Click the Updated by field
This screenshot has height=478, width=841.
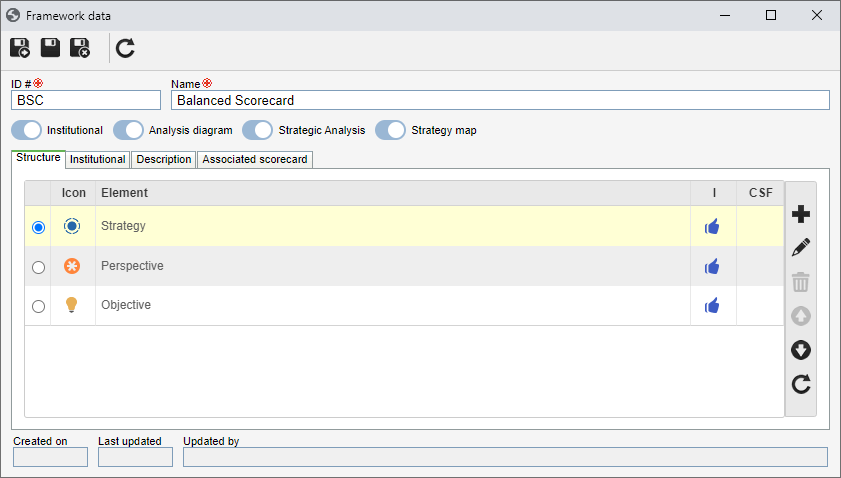pos(505,457)
